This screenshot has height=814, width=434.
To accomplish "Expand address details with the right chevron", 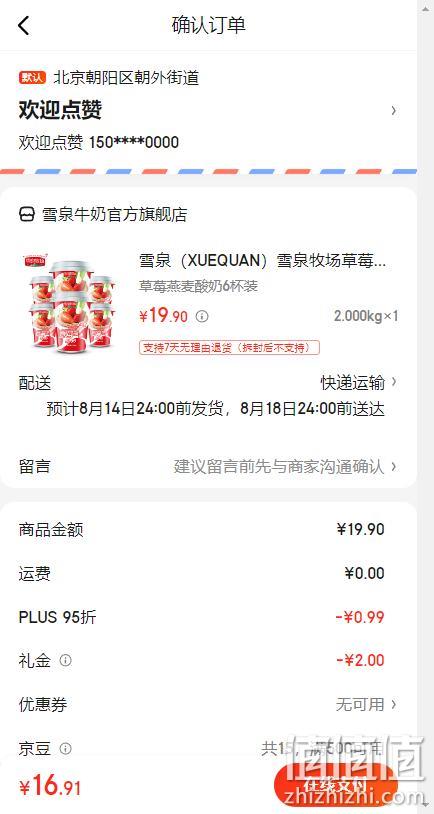I will tap(394, 111).
